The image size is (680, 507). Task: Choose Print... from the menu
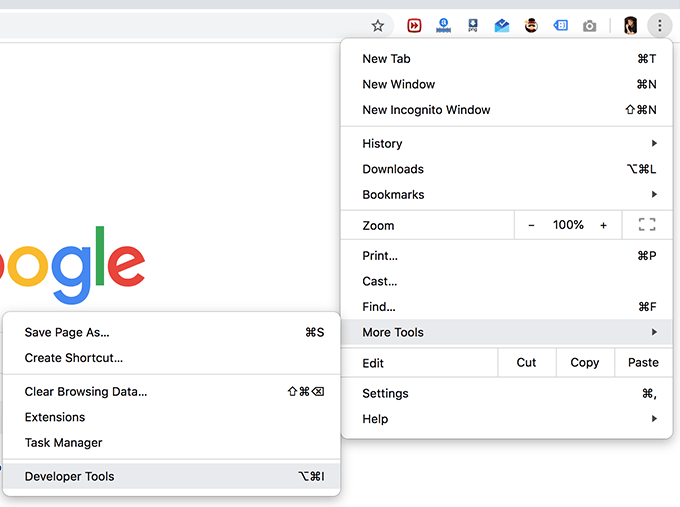[x=507, y=256]
